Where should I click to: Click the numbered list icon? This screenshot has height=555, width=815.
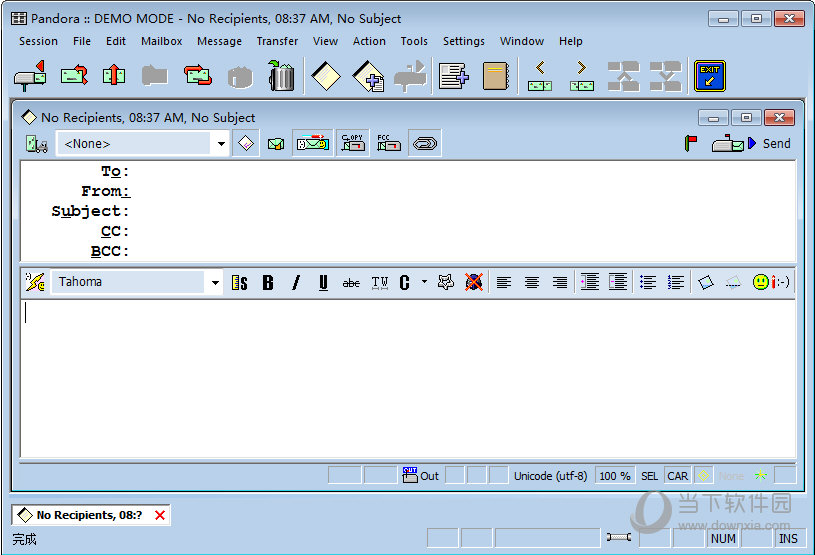coord(676,282)
